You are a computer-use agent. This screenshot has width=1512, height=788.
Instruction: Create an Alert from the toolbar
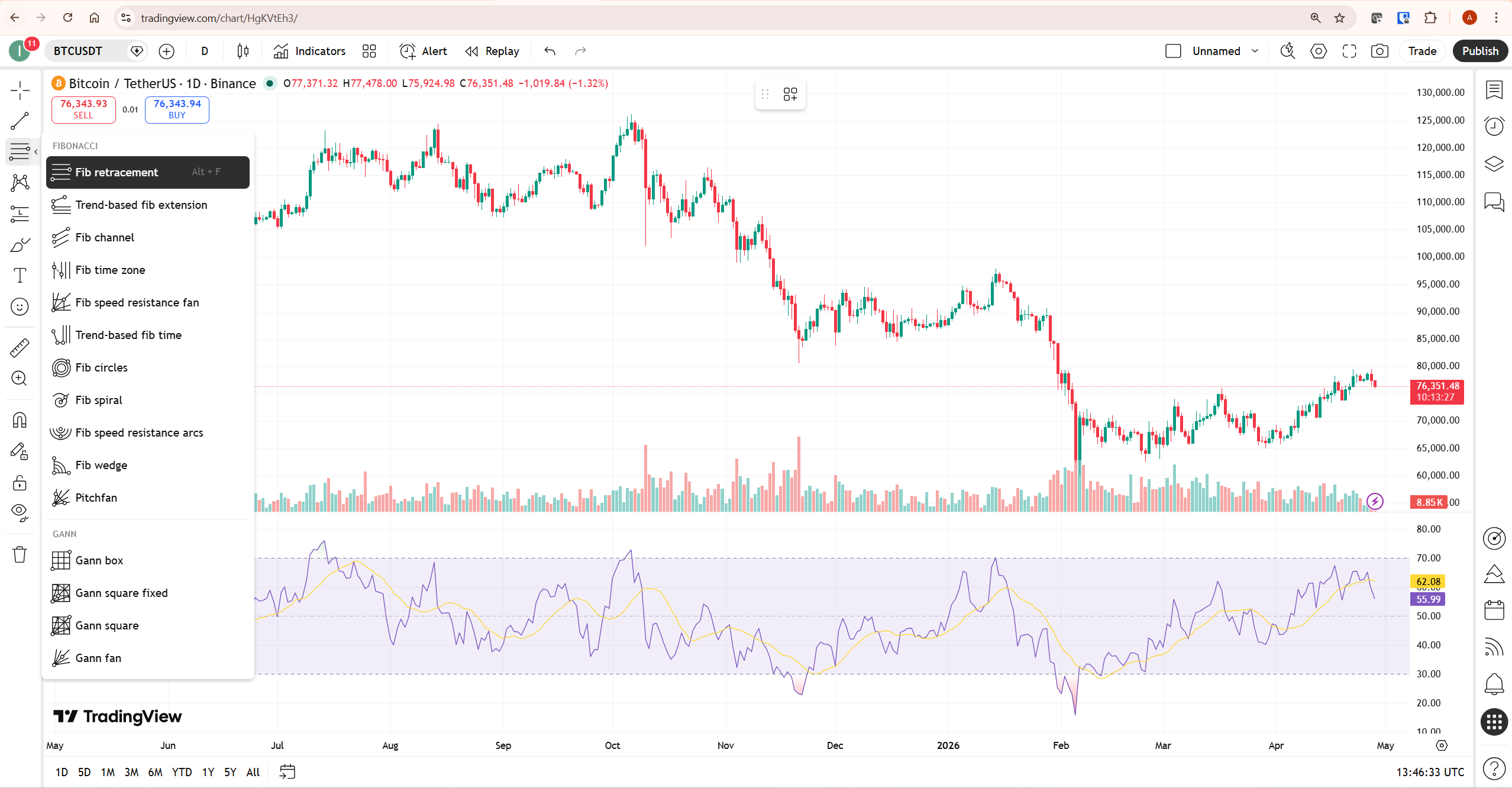coord(424,51)
